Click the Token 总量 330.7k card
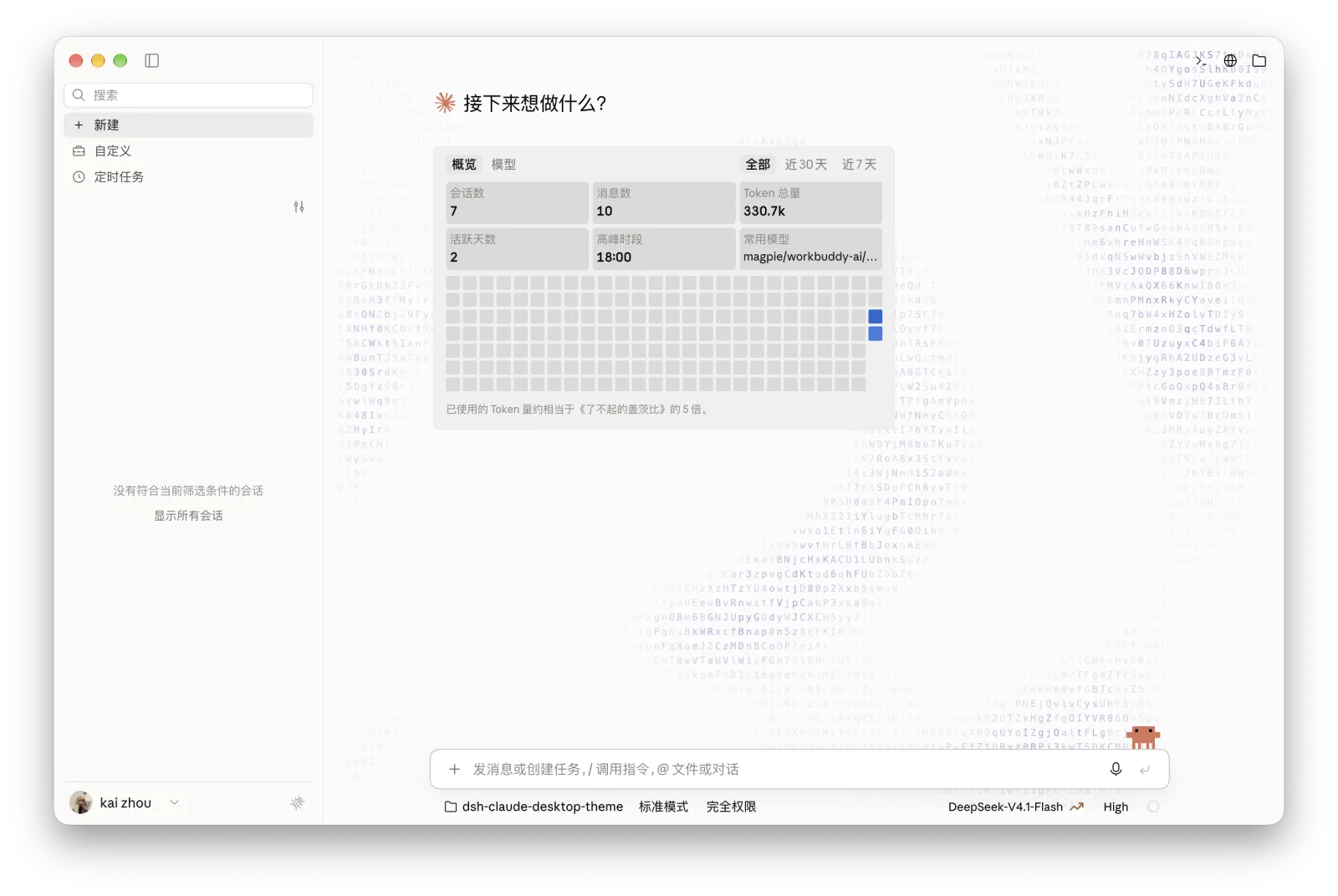 pos(810,202)
